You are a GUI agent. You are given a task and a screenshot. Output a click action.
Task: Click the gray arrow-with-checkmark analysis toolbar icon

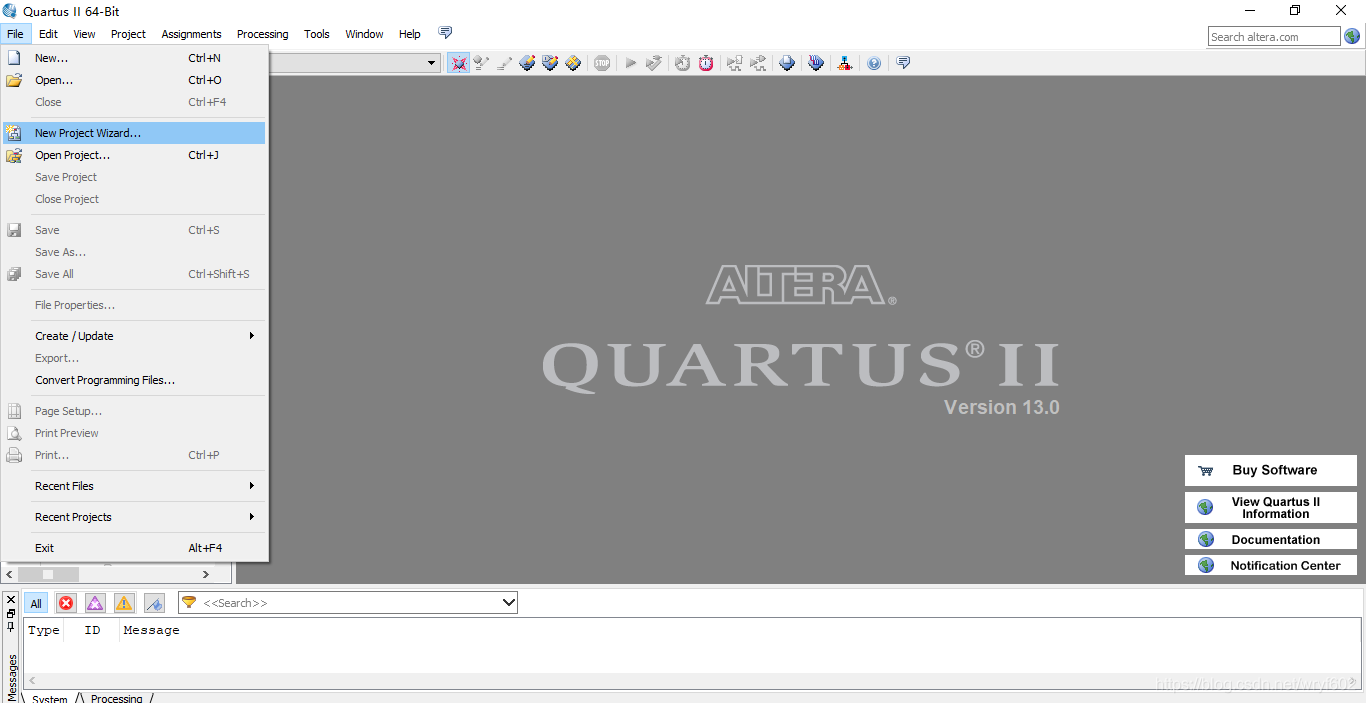[654, 63]
